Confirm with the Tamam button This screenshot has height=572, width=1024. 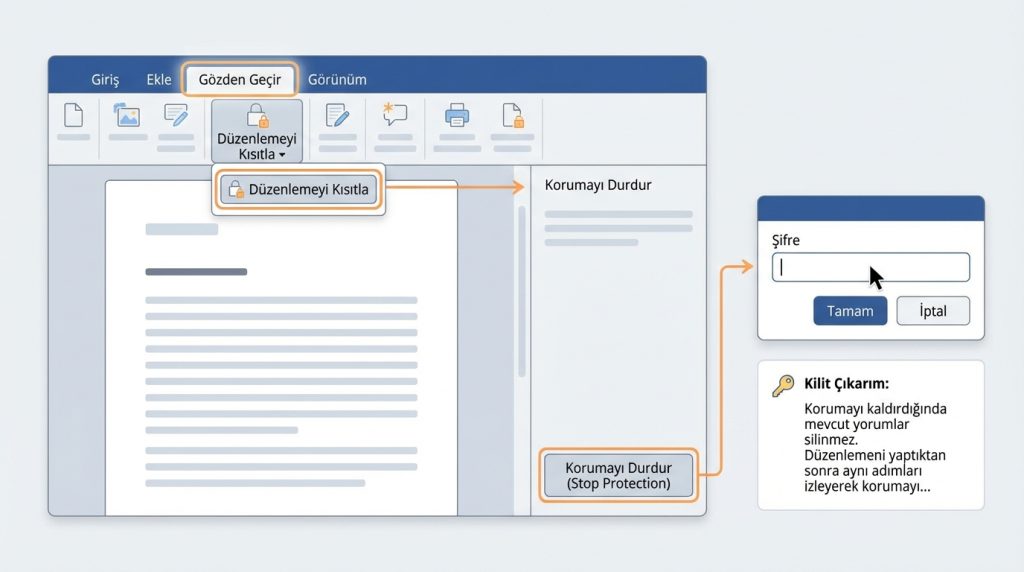click(x=850, y=311)
